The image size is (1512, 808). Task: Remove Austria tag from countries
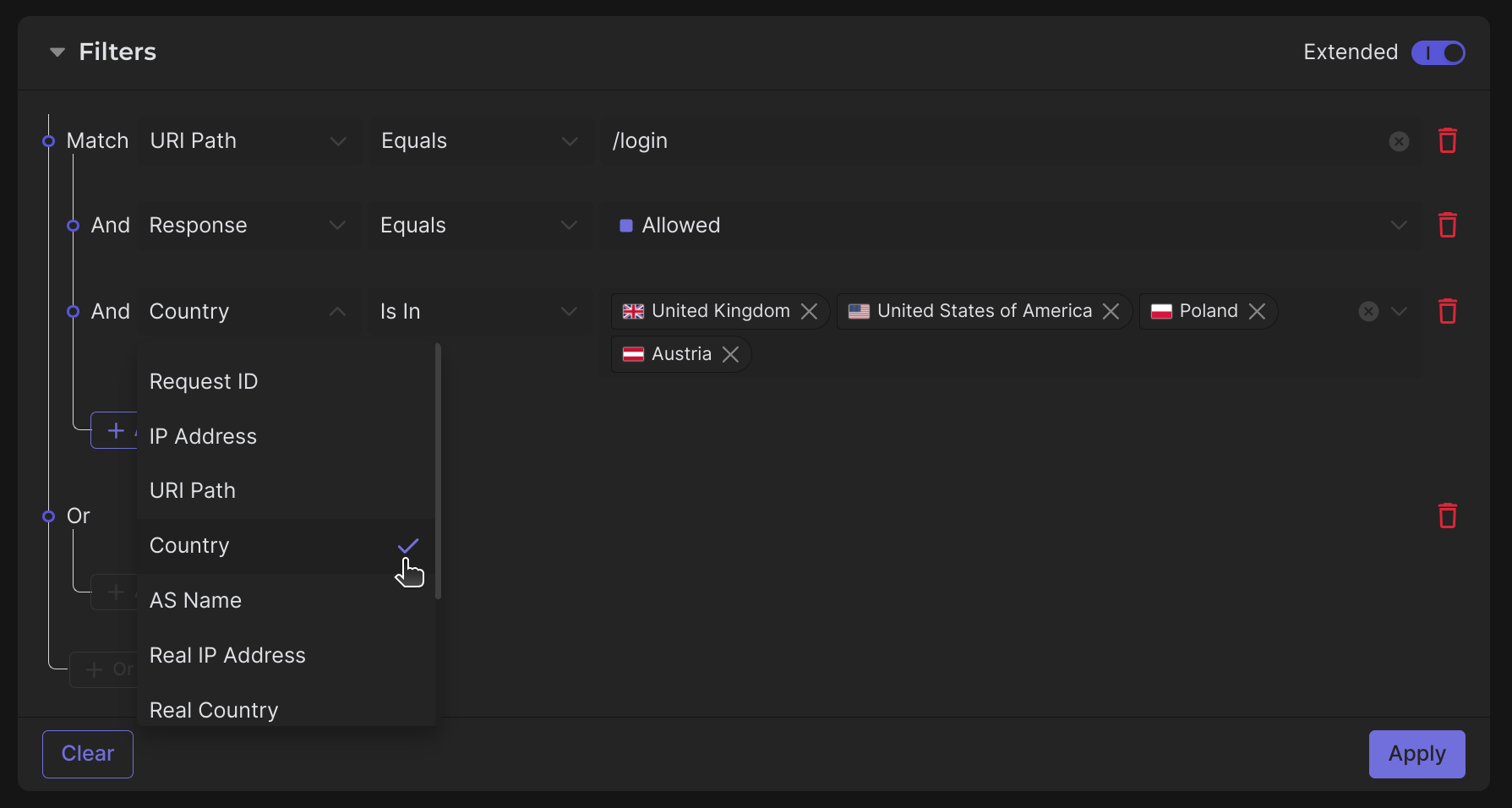coord(730,354)
